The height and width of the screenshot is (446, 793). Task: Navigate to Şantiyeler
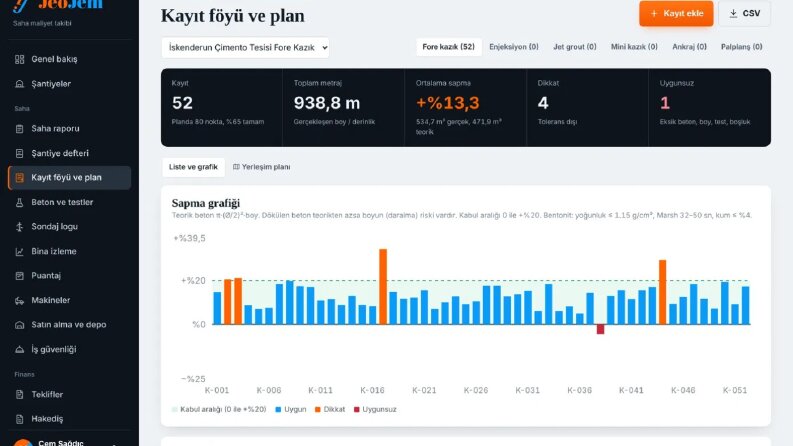click(69, 84)
